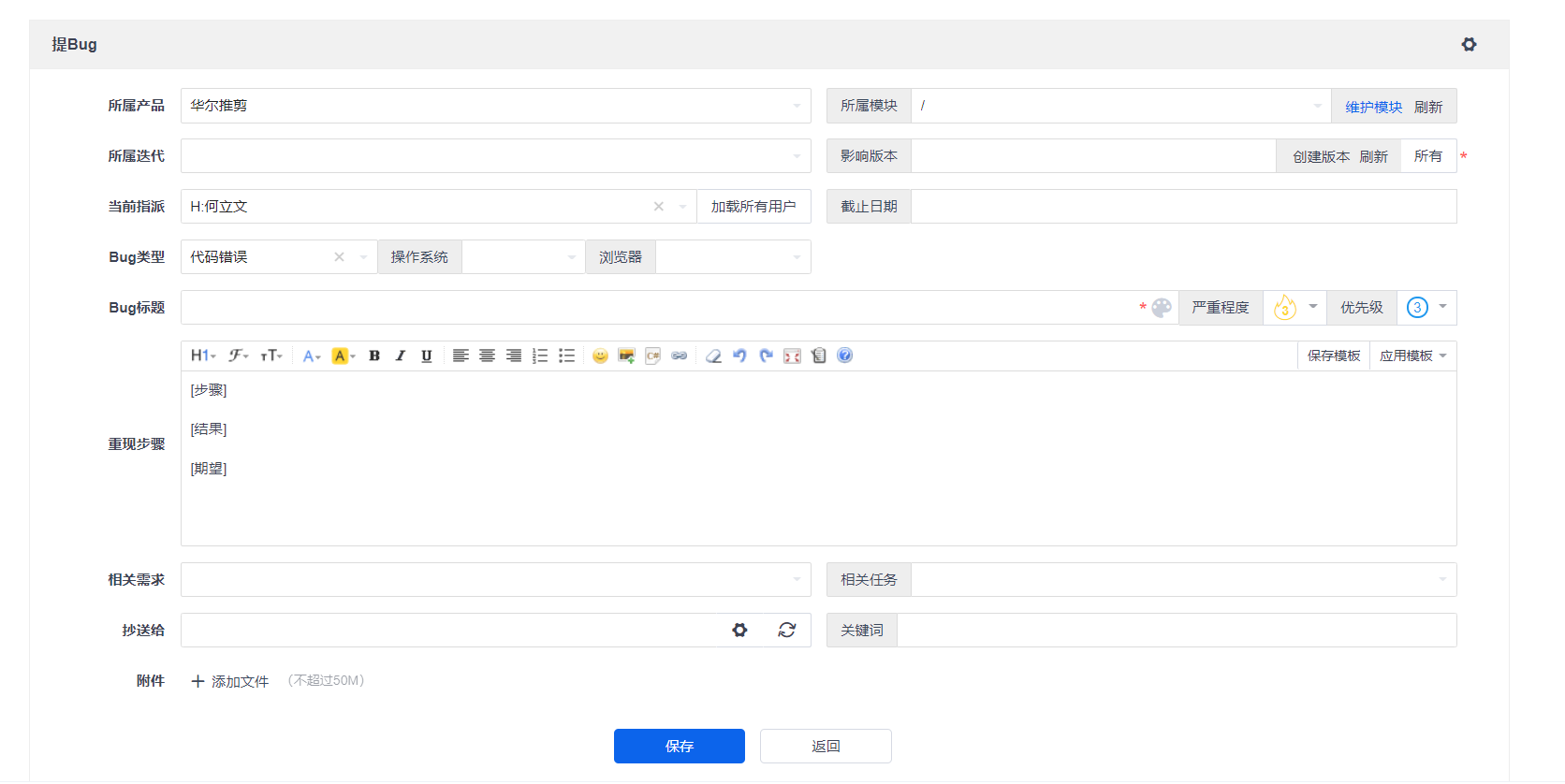The width and height of the screenshot is (1565, 784).
Task: Open the 应用模板 dropdown
Action: click(x=1413, y=356)
